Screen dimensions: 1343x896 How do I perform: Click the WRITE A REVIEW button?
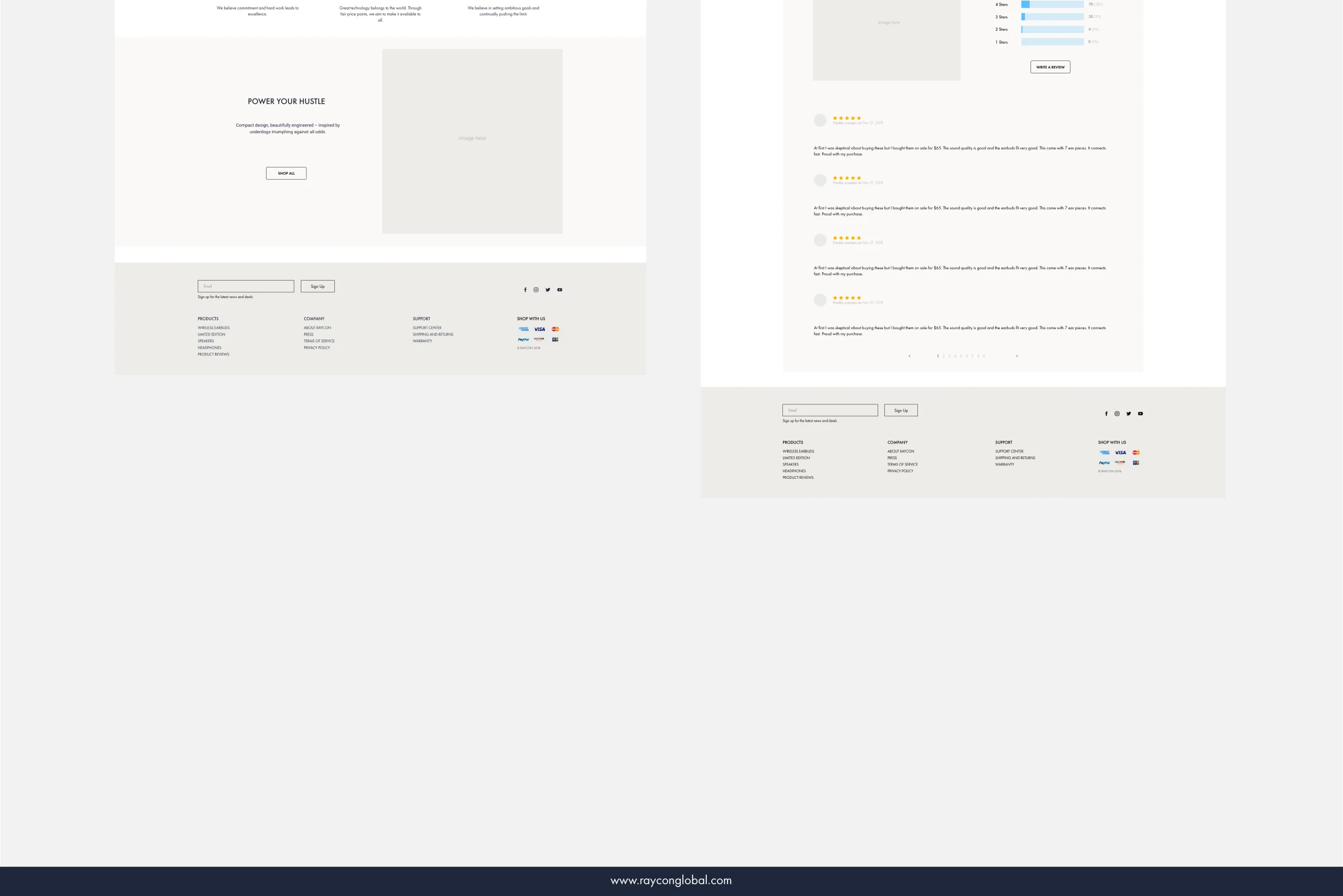pos(1051,67)
